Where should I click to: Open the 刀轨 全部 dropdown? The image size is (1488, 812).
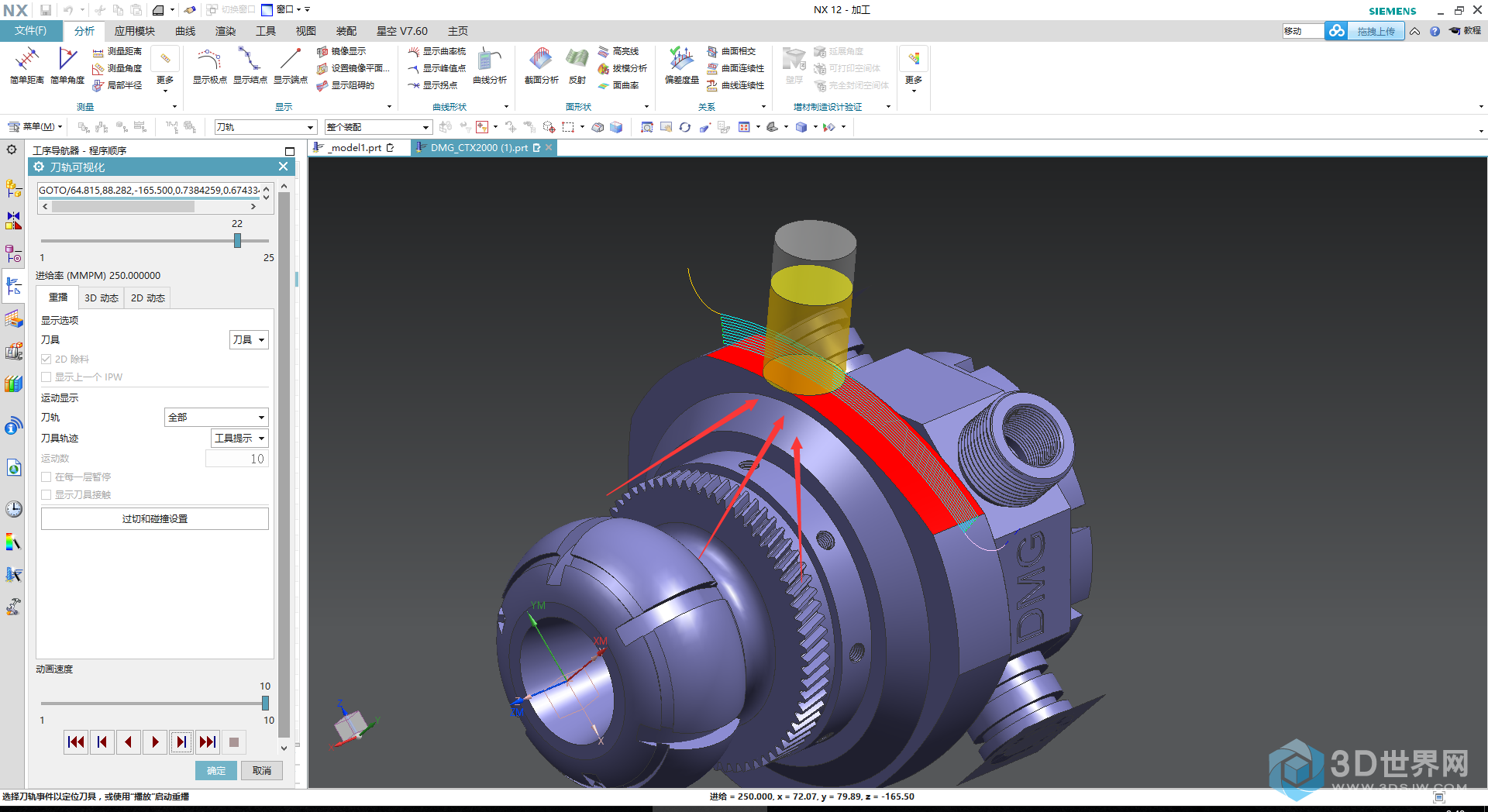click(x=216, y=418)
